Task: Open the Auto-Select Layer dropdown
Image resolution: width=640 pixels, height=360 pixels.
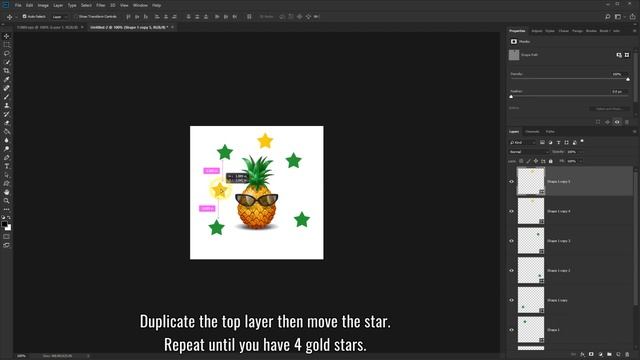Action: click(x=60, y=17)
